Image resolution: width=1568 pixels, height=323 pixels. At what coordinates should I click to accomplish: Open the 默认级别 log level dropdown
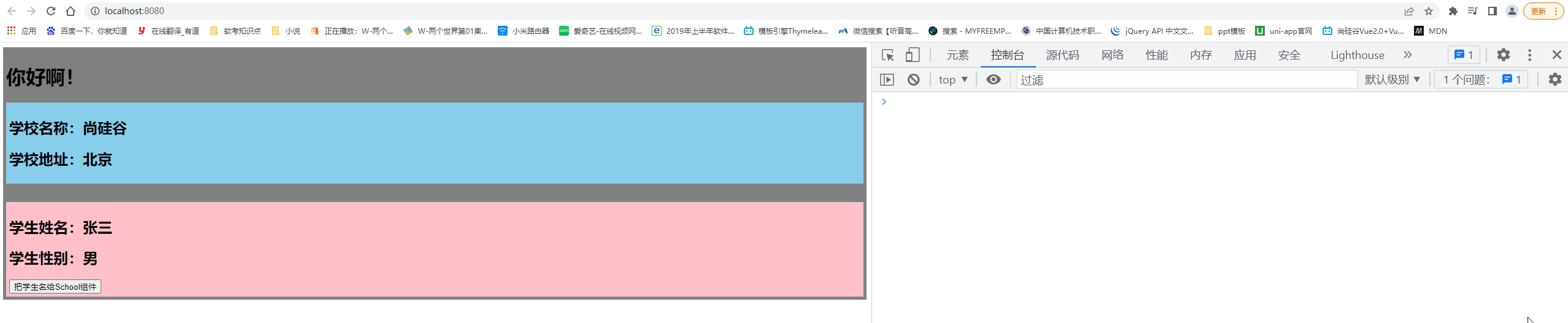(1392, 80)
